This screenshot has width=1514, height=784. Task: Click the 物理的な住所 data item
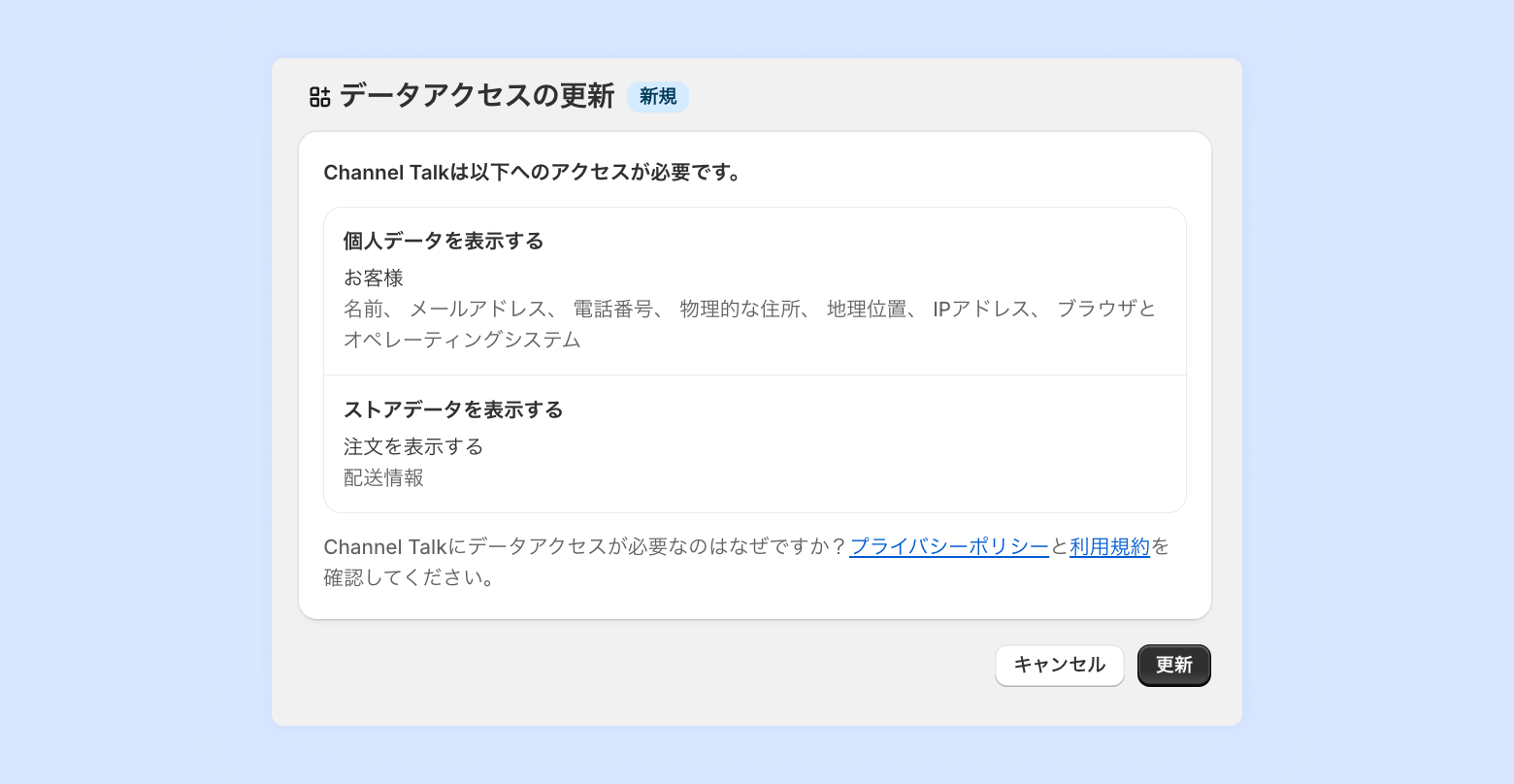coord(740,310)
